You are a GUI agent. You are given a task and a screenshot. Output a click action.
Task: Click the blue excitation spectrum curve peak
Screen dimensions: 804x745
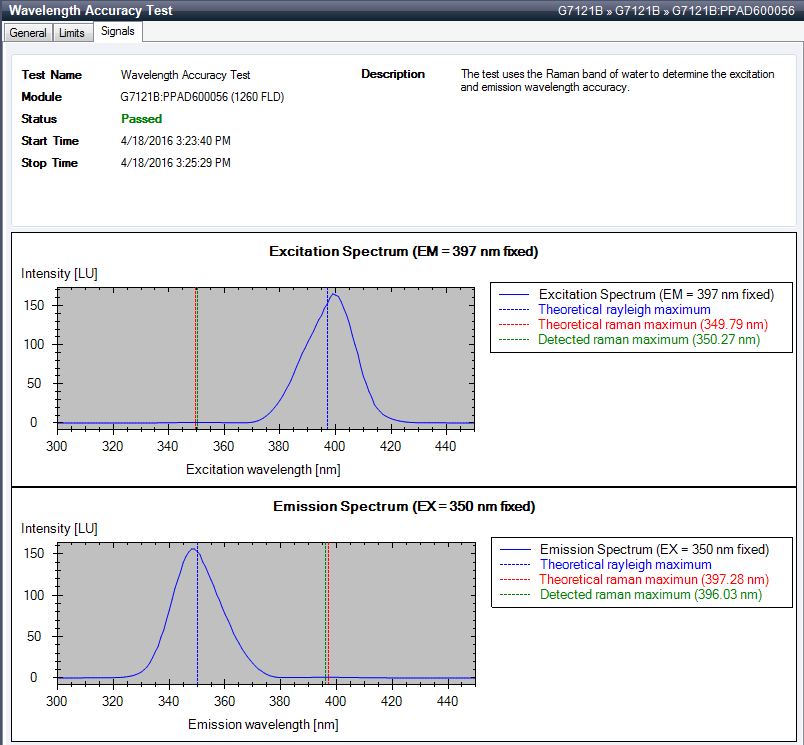point(335,296)
